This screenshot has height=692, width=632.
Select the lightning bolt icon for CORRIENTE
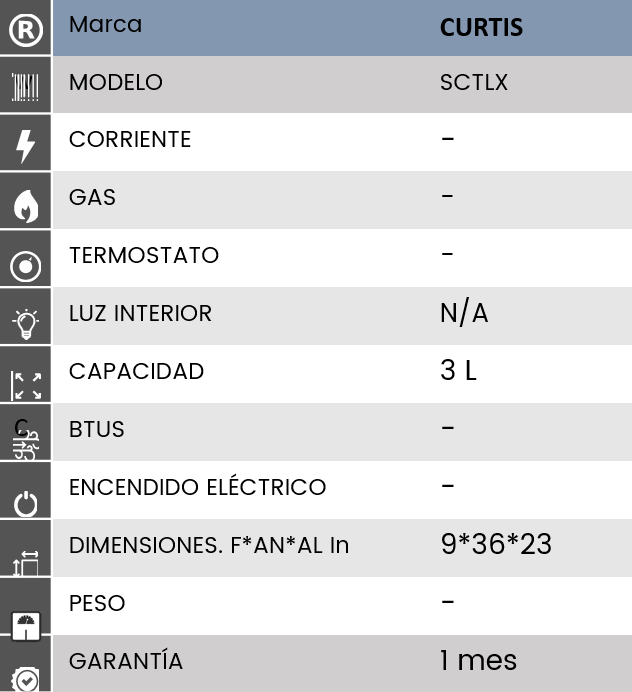point(26,146)
